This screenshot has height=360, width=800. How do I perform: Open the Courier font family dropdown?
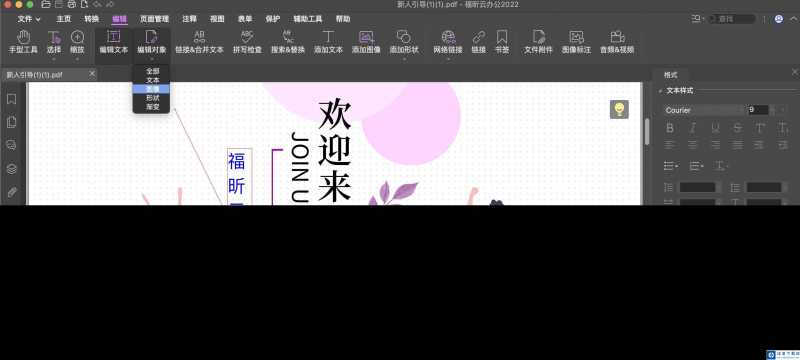704,110
